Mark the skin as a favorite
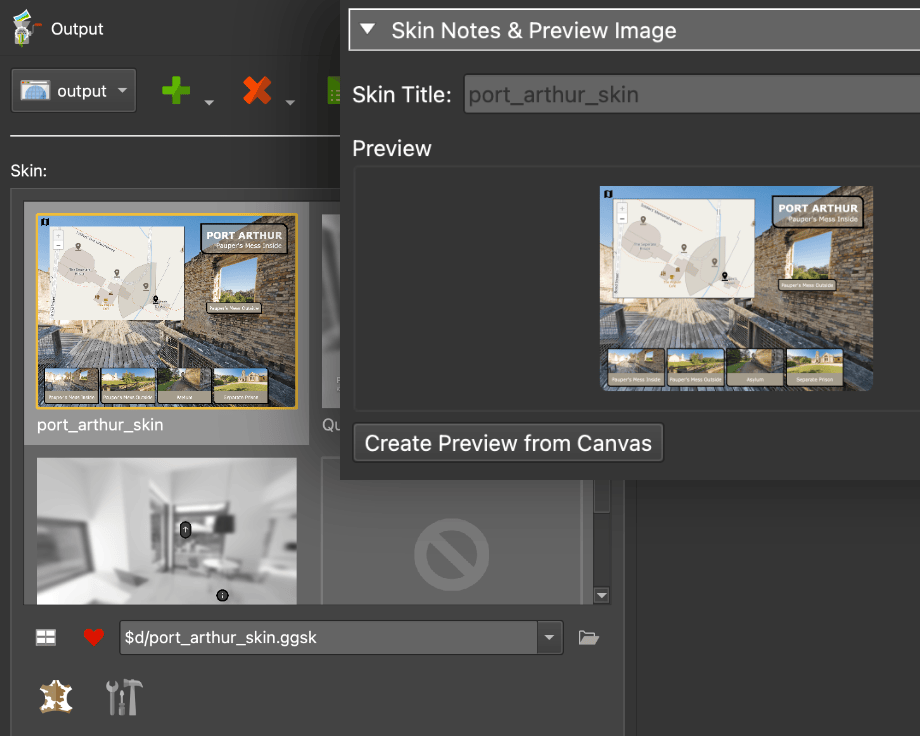The height and width of the screenshot is (736, 920). click(93, 637)
